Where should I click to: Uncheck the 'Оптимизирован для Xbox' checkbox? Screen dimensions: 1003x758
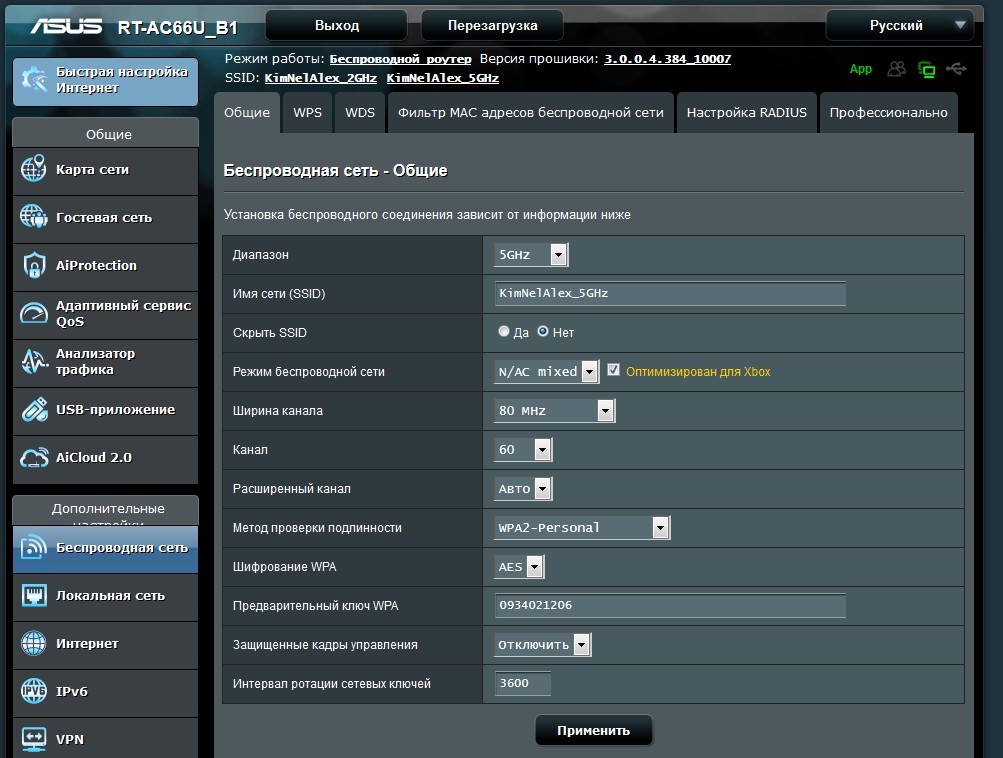pos(614,370)
